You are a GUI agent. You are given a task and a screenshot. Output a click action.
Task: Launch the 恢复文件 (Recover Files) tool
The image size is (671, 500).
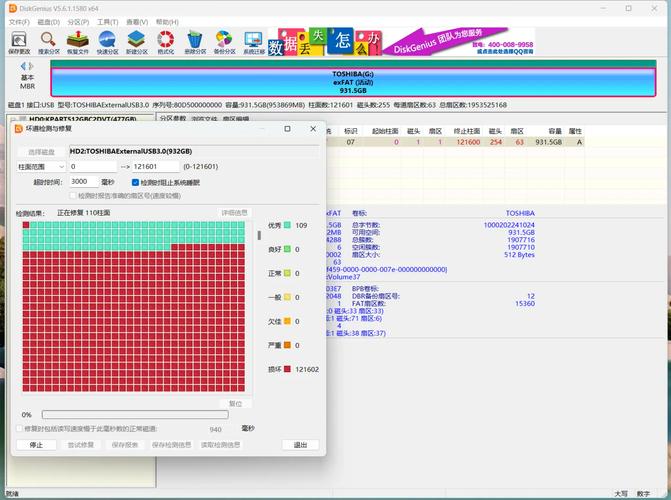pyautogui.click(x=77, y=42)
